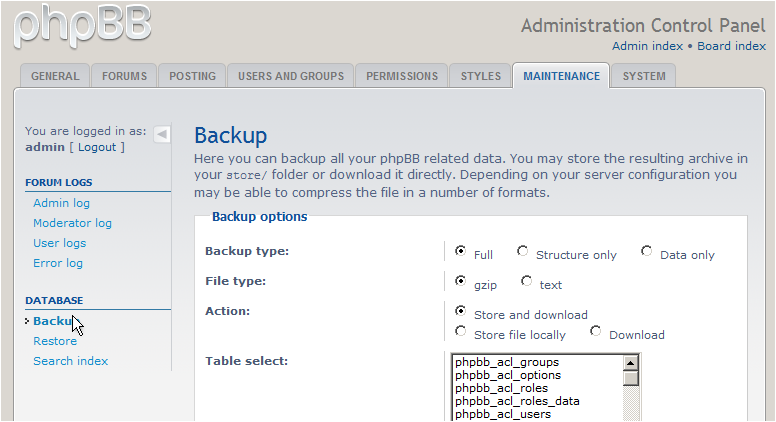Select phpbb_acl_users table entry
Viewport: 776px width, 422px height.
pyautogui.click(x=538, y=414)
